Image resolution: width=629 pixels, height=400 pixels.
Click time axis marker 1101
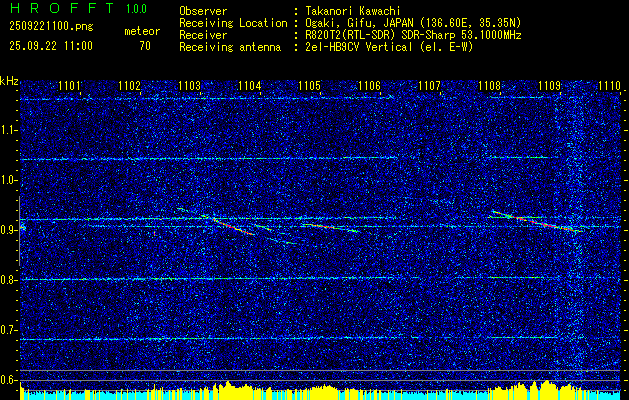(x=69, y=86)
